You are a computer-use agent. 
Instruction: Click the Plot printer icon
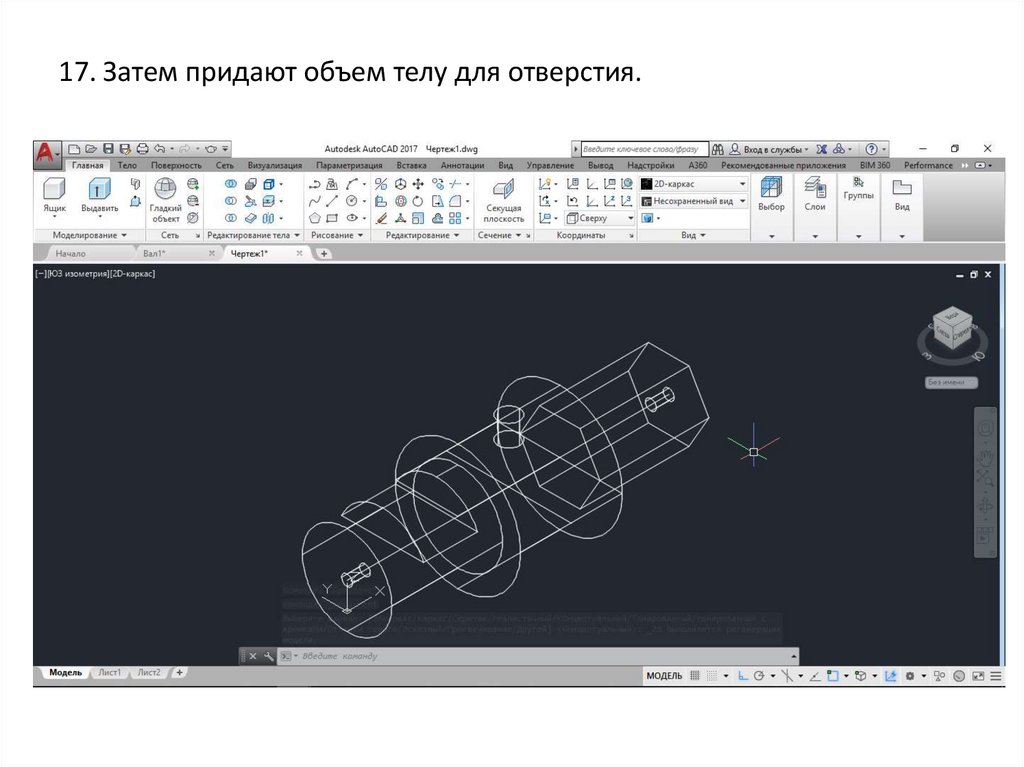[x=142, y=149]
